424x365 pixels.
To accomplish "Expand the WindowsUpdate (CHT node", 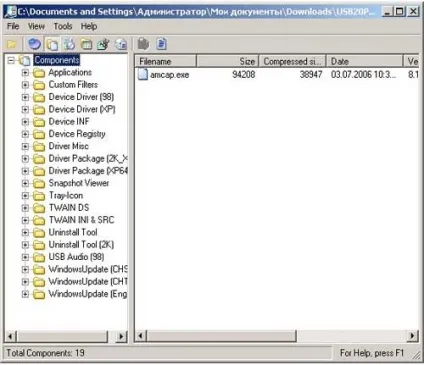I will pyautogui.click(x=25, y=282).
